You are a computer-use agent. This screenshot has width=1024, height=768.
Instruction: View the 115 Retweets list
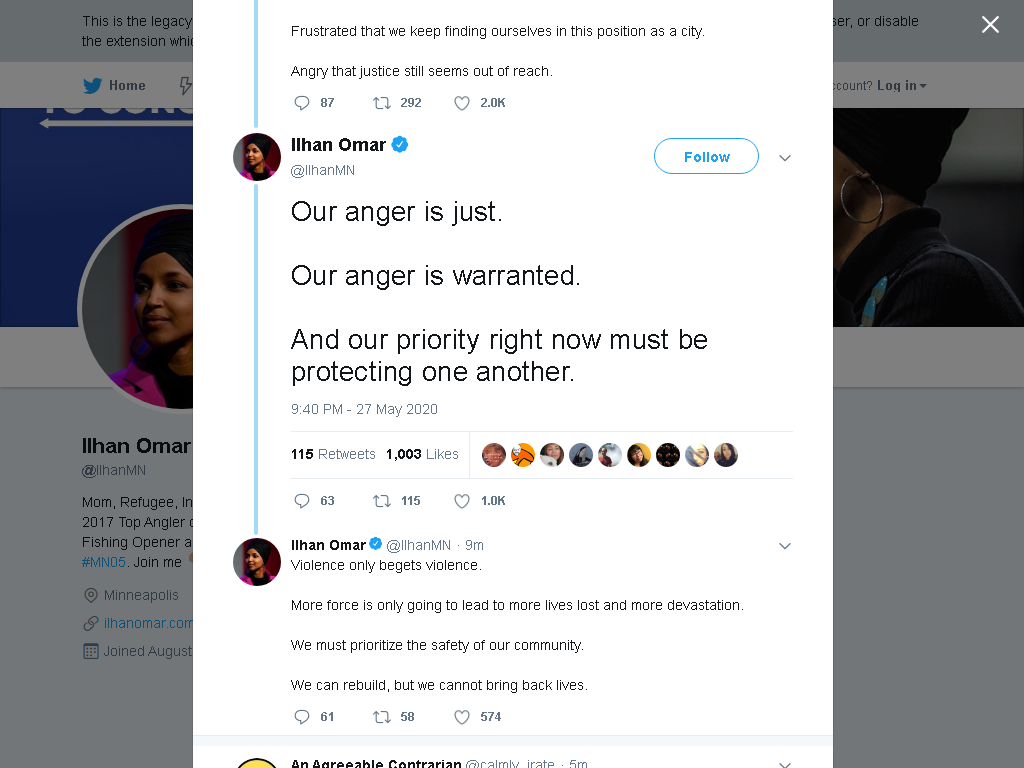[333, 454]
